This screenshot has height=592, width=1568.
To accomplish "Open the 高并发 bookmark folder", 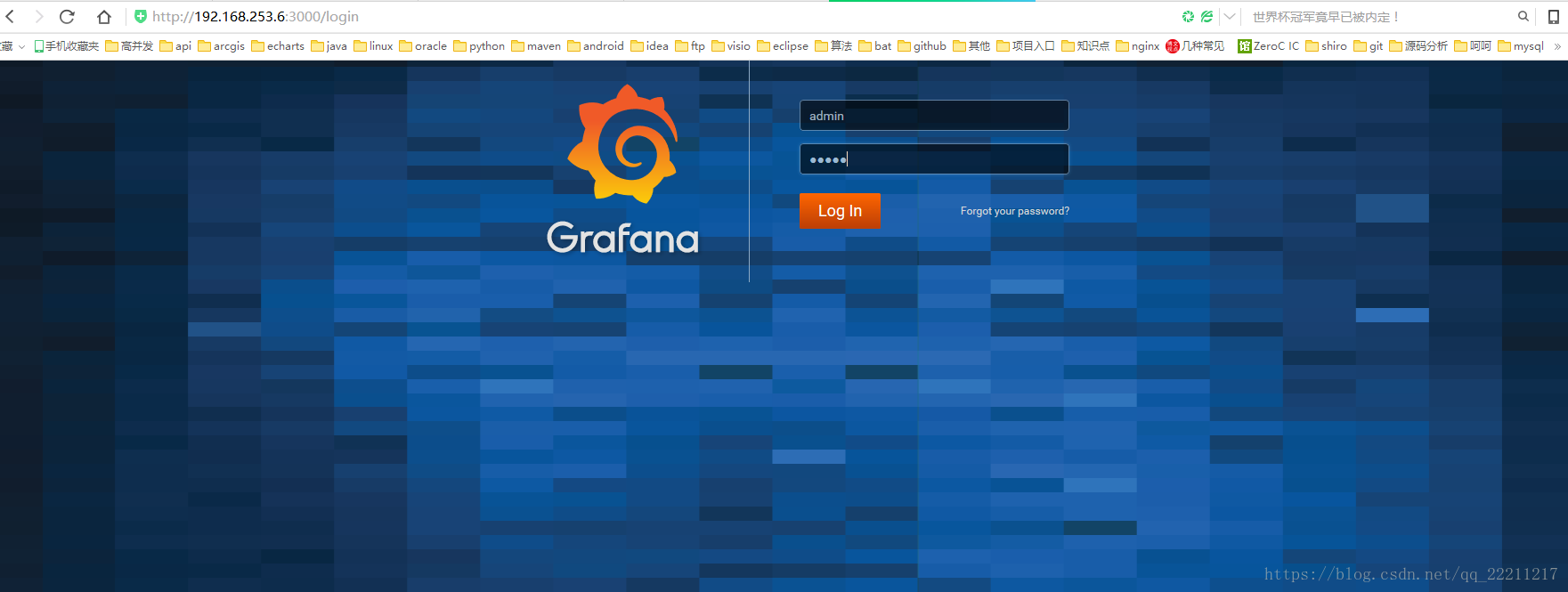I will tap(129, 46).
